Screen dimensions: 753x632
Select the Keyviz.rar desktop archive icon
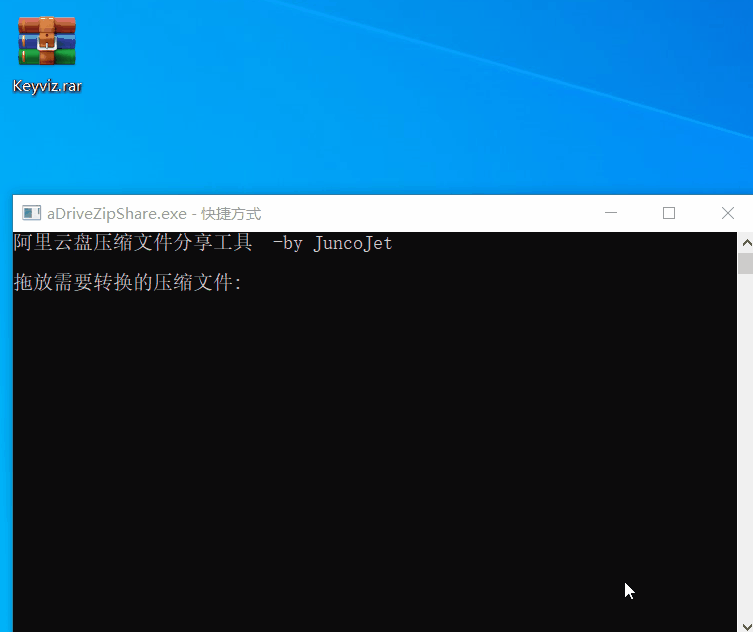tap(47, 41)
